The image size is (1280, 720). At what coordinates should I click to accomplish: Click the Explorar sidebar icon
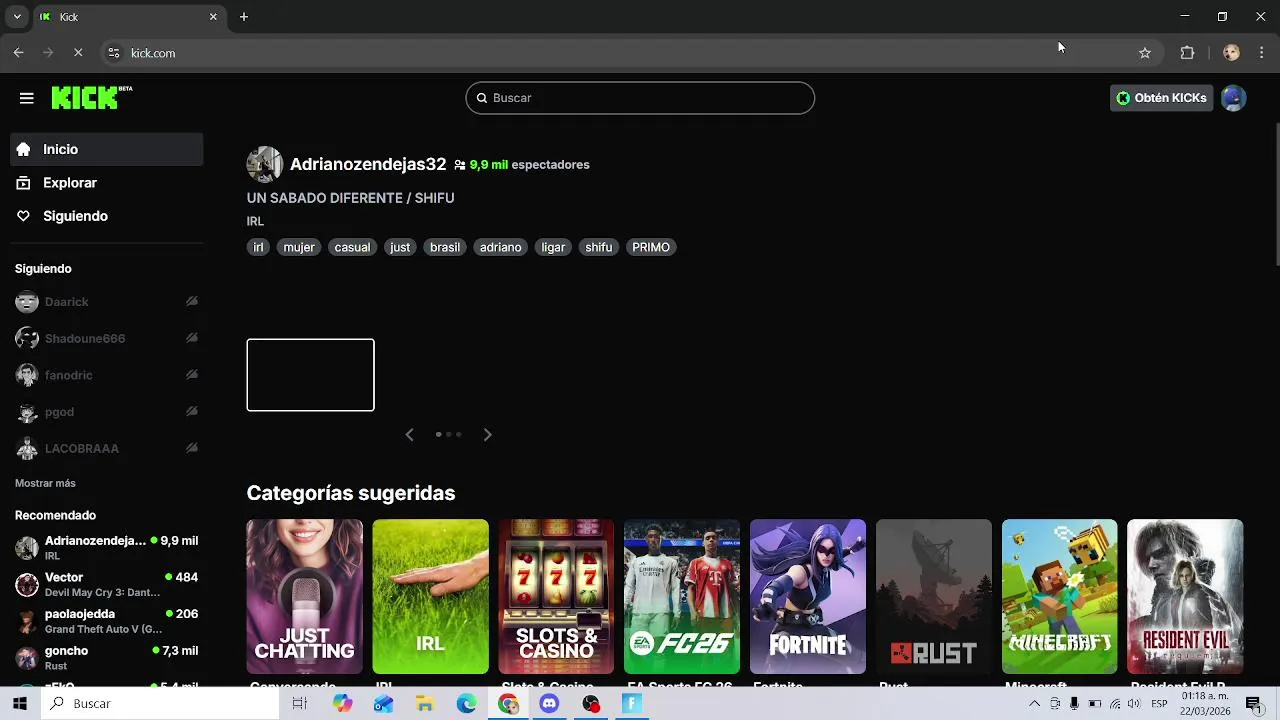click(x=24, y=183)
